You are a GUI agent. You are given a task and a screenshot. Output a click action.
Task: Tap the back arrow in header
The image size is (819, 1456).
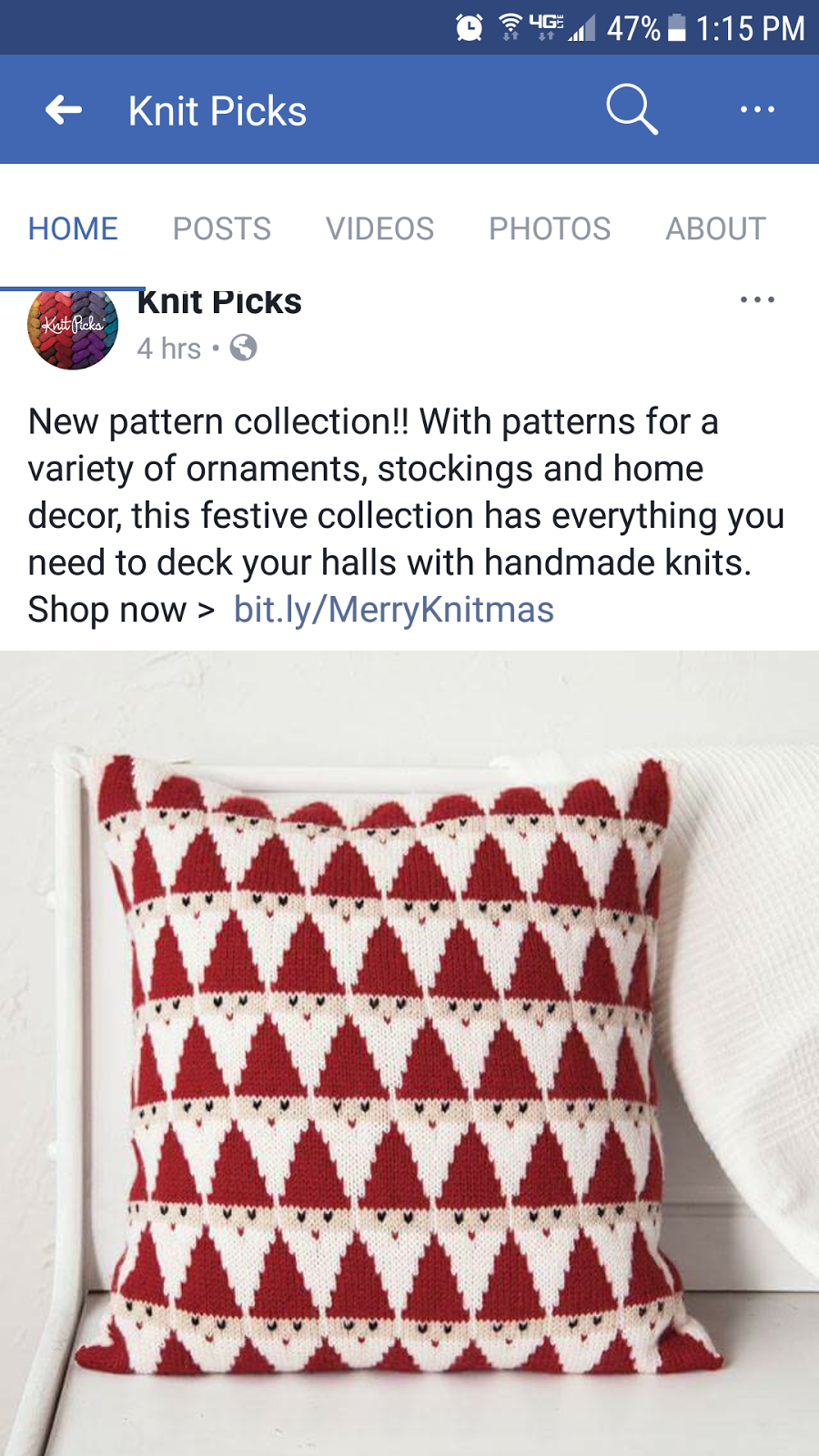[64, 110]
